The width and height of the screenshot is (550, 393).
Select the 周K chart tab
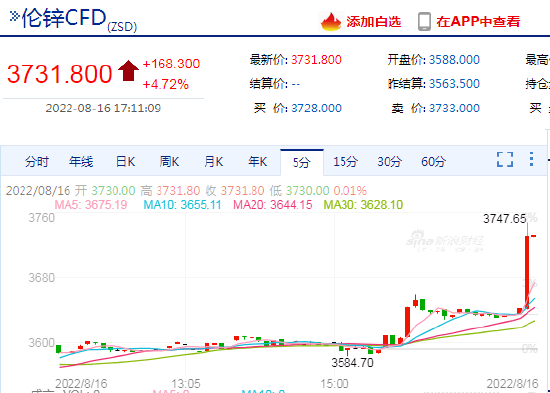[169, 162]
